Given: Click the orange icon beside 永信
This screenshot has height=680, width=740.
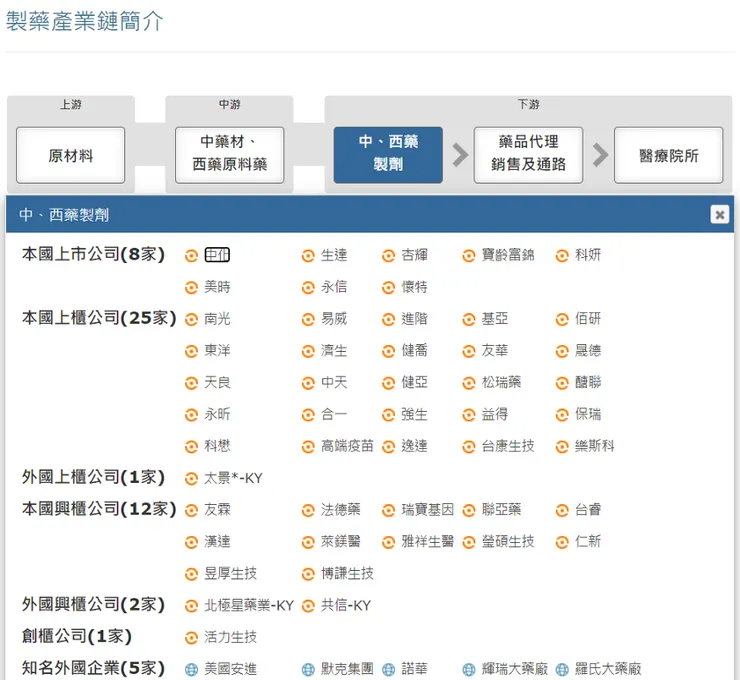Looking at the screenshot, I should [308, 288].
